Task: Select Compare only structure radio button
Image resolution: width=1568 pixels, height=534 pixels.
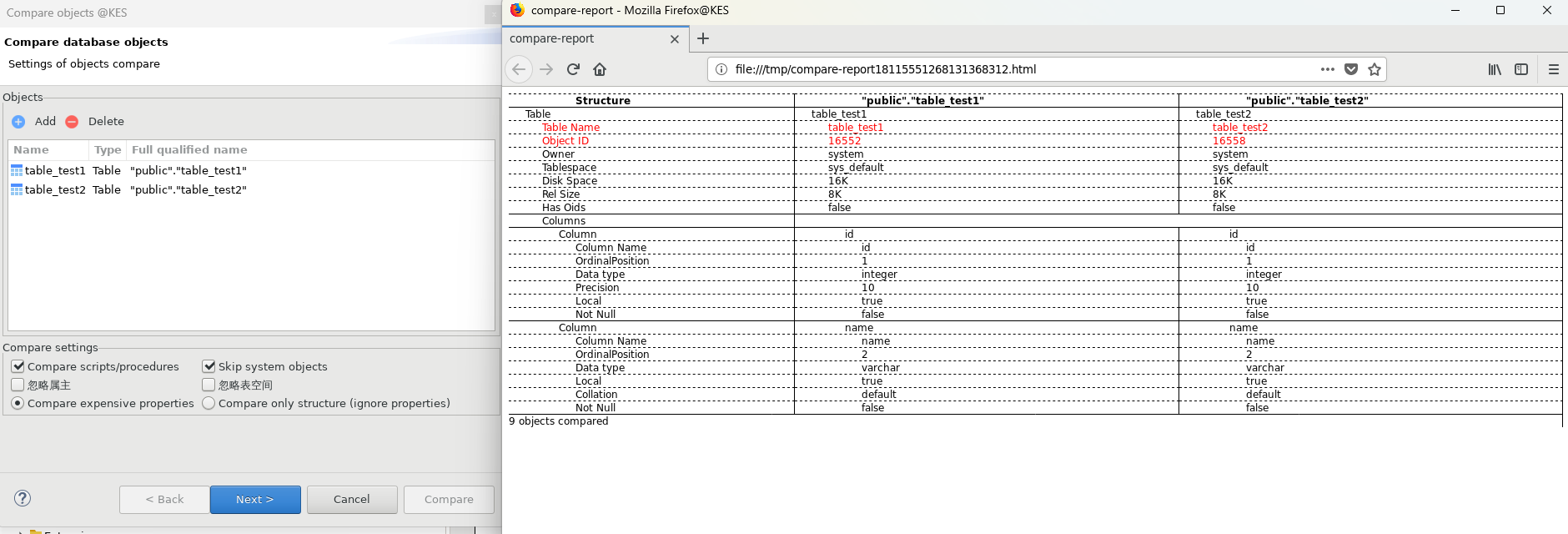Action: tap(209, 403)
